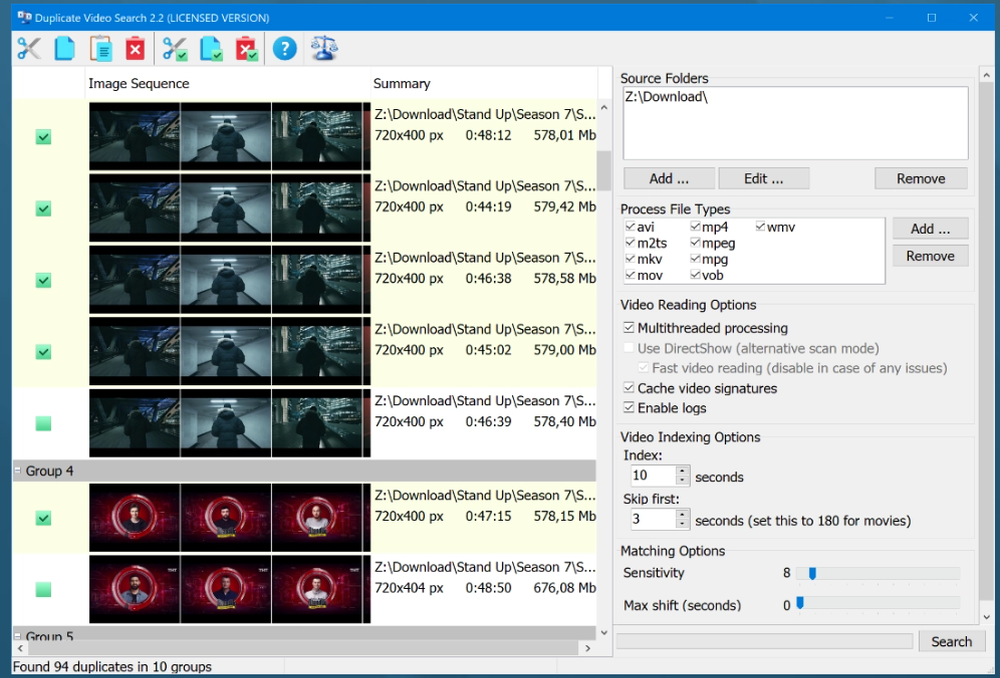Viewport: 1000px width, 678px height.
Task: Open the Help question mark icon
Action: coord(285,47)
